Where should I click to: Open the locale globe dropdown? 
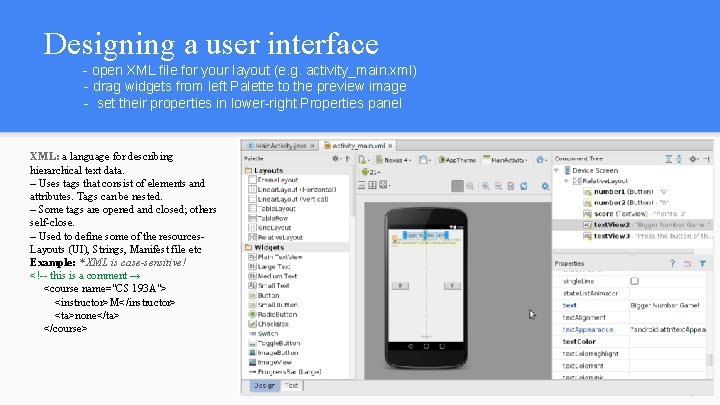pyautogui.click(x=542, y=160)
